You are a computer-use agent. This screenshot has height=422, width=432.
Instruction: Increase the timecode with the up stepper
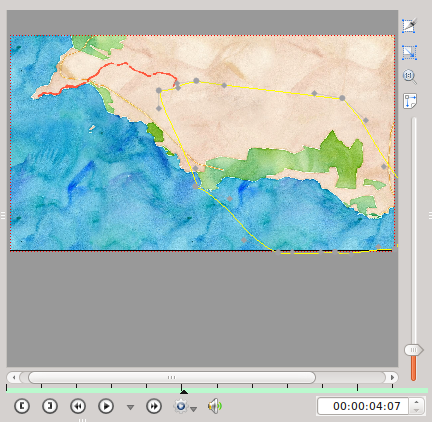tap(416, 402)
